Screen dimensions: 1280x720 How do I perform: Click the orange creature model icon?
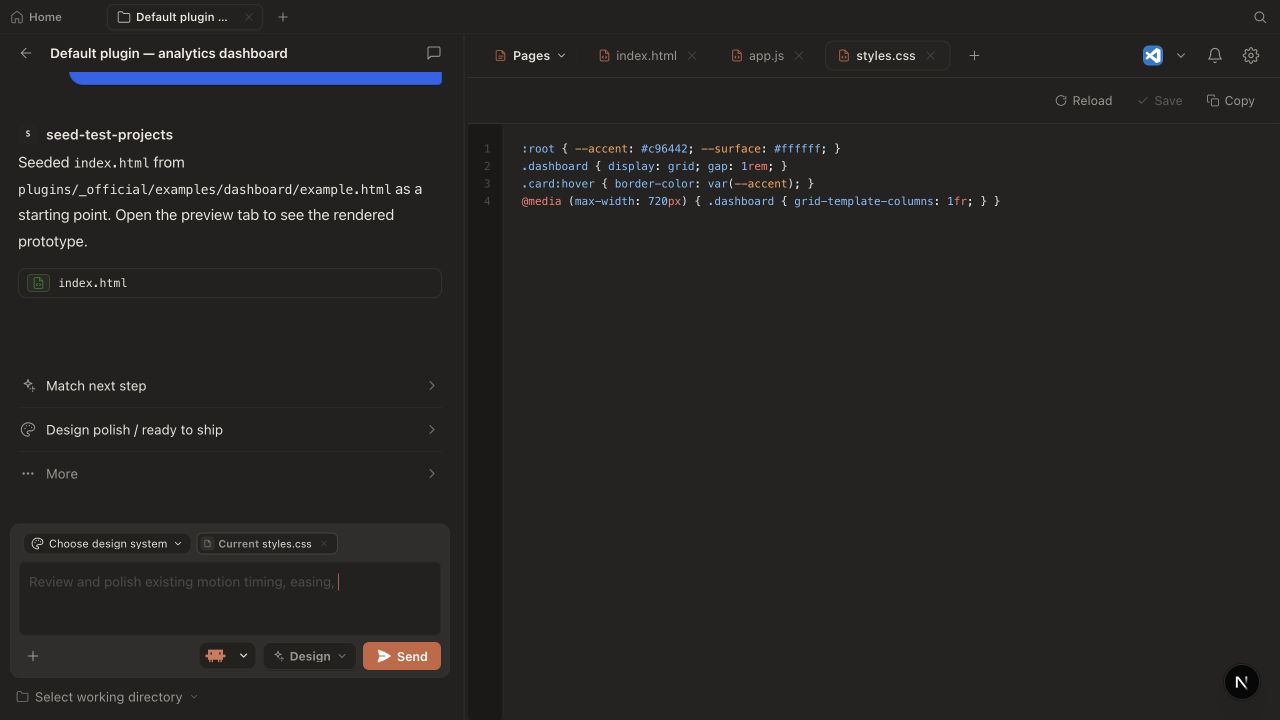pyautogui.click(x=216, y=656)
